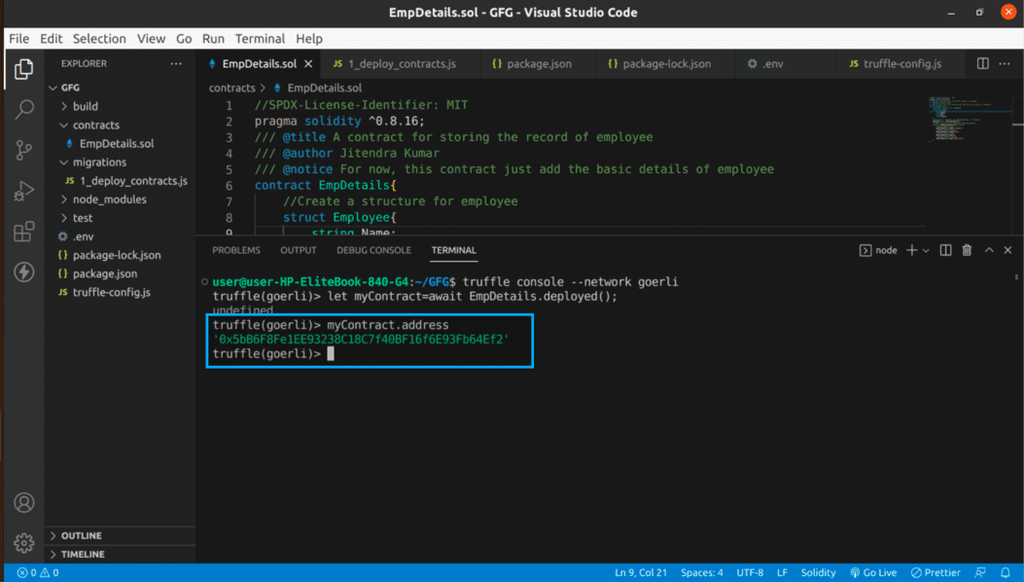Open the Thunder Client lightning icon
Image resolution: width=1024 pixels, height=582 pixels.
tap(24, 272)
